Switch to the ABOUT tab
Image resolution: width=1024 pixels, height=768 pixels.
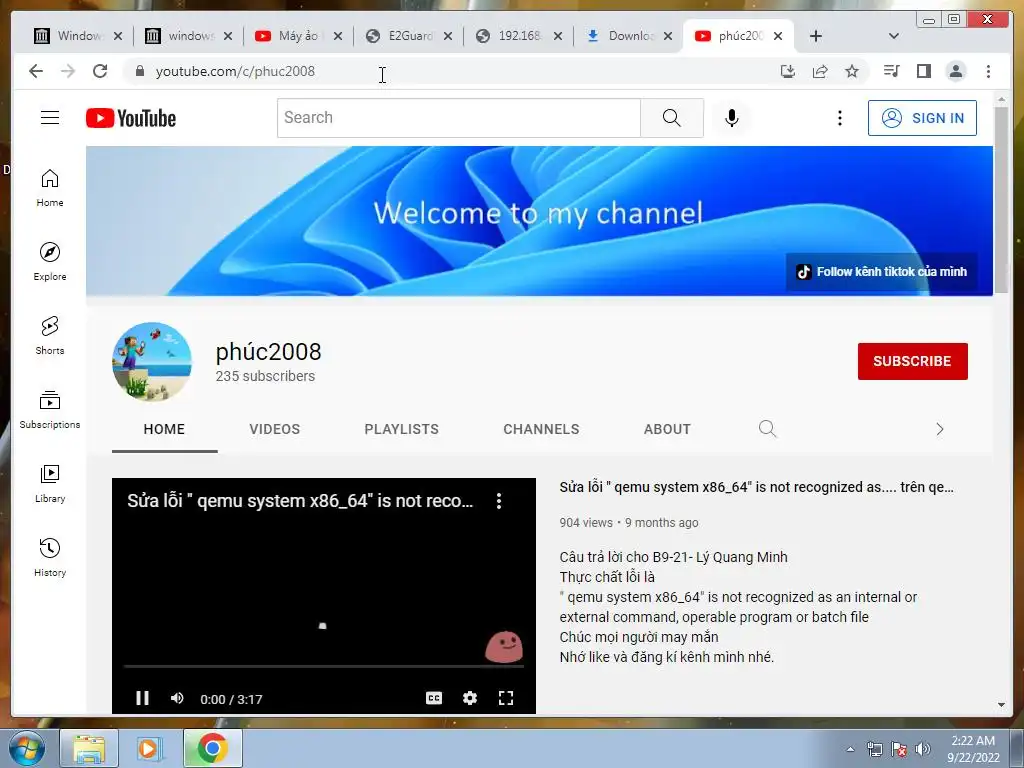coord(667,429)
